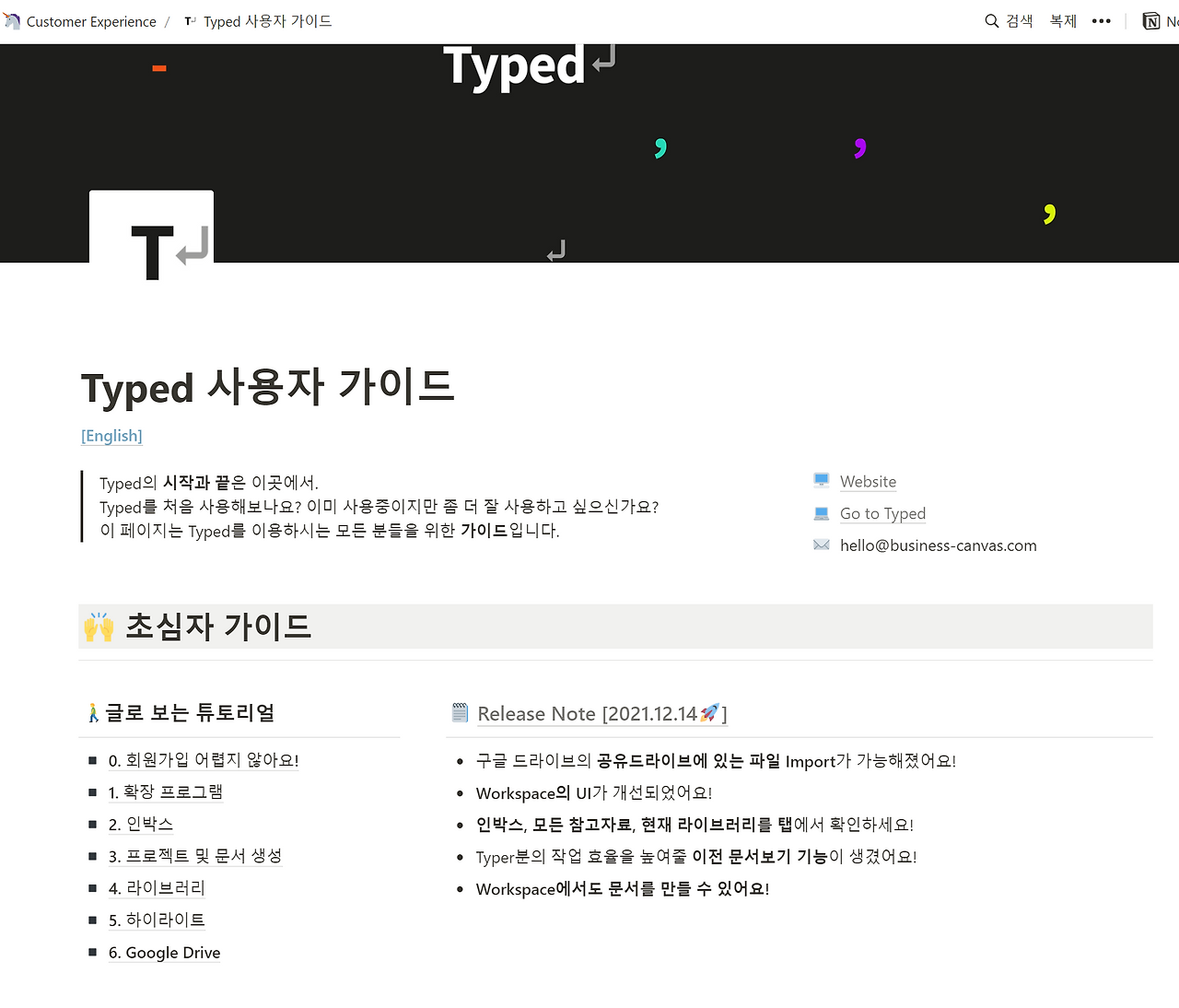Click the Customer Experience unicorn breadcrumb icon
Screen dimensions: 1179x1008
tap(12, 21)
